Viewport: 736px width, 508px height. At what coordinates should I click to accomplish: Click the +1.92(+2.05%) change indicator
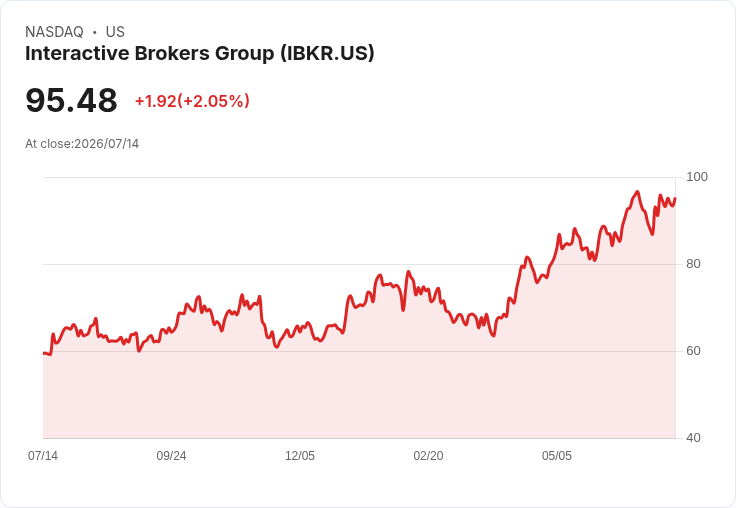[x=192, y=101]
